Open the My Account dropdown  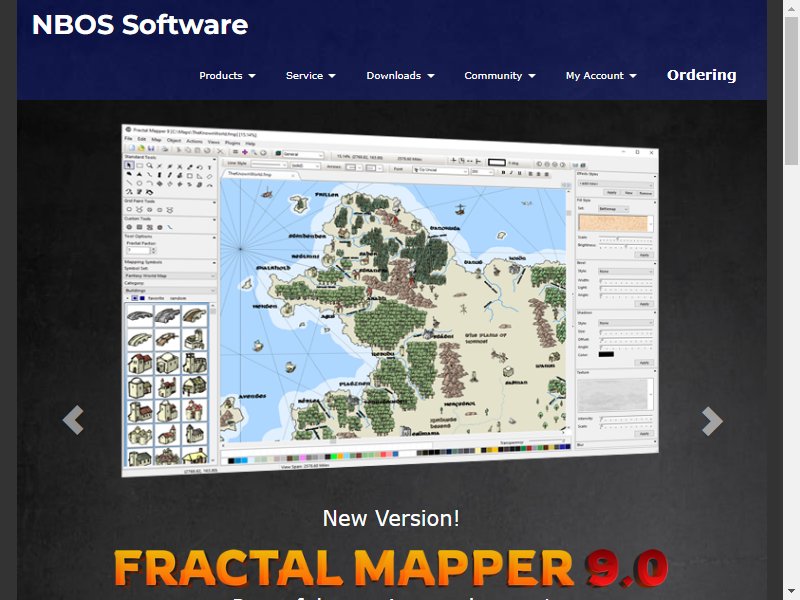point(601,76)
